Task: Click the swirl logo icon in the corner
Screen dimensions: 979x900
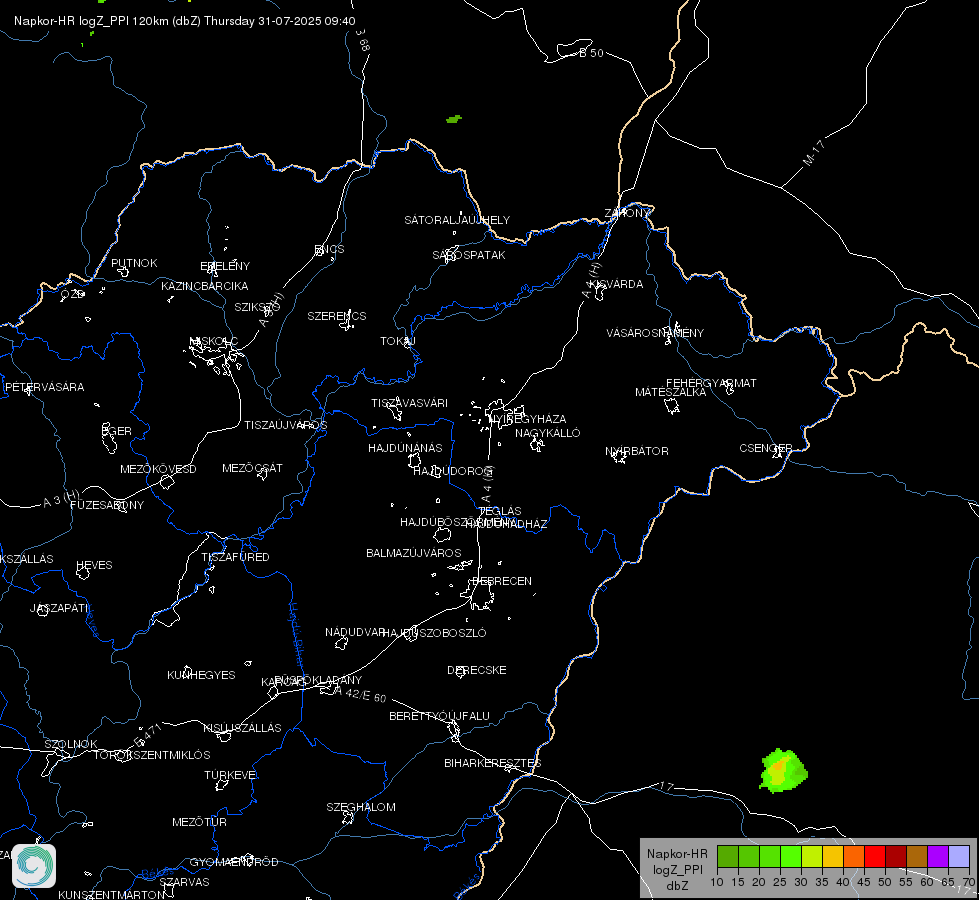Action: pyautogui.click(x=34, y=866)
